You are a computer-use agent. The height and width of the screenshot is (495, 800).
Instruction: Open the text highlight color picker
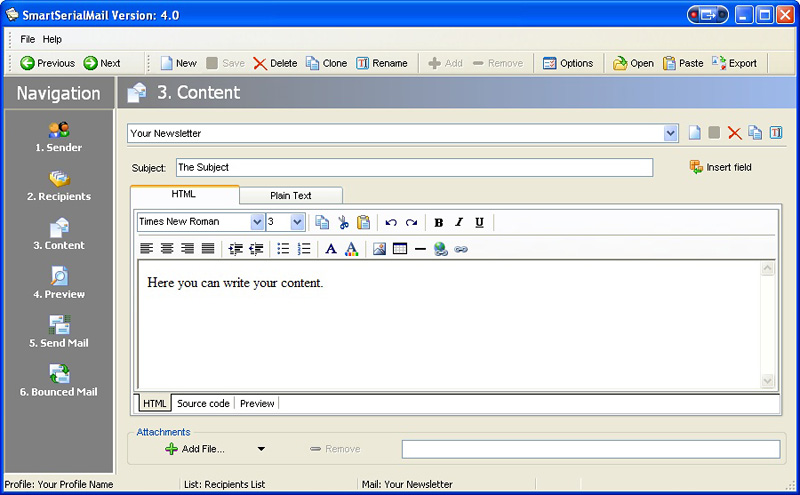[x=352, y=249]
